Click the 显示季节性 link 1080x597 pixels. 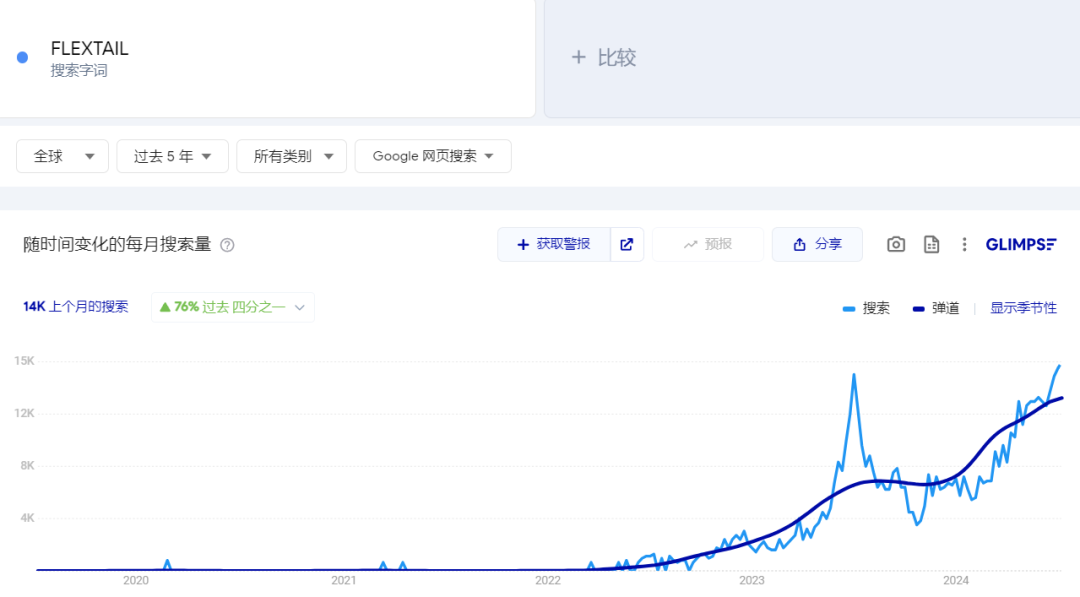coord(1023,308)
